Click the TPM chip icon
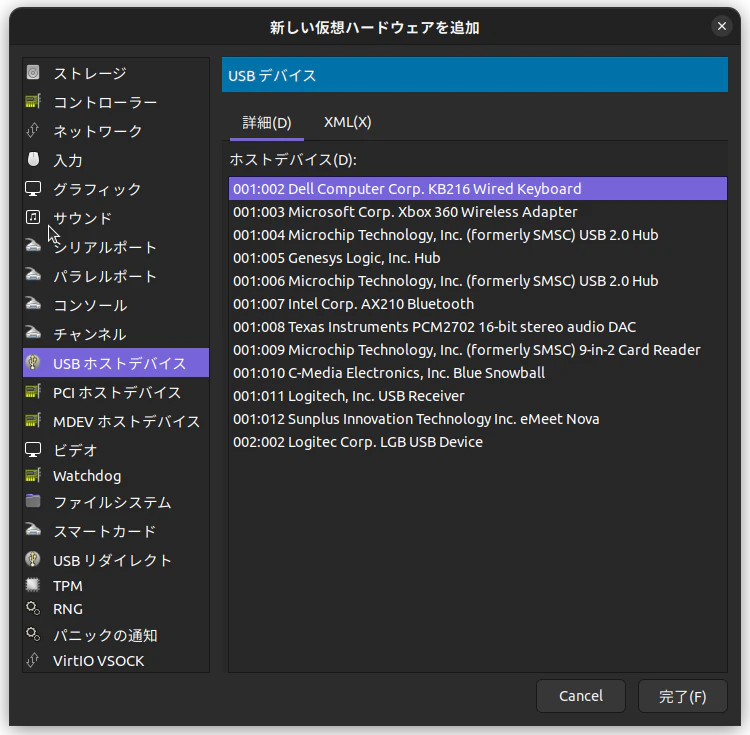This screenshot has height=735, width=750. 33,585
